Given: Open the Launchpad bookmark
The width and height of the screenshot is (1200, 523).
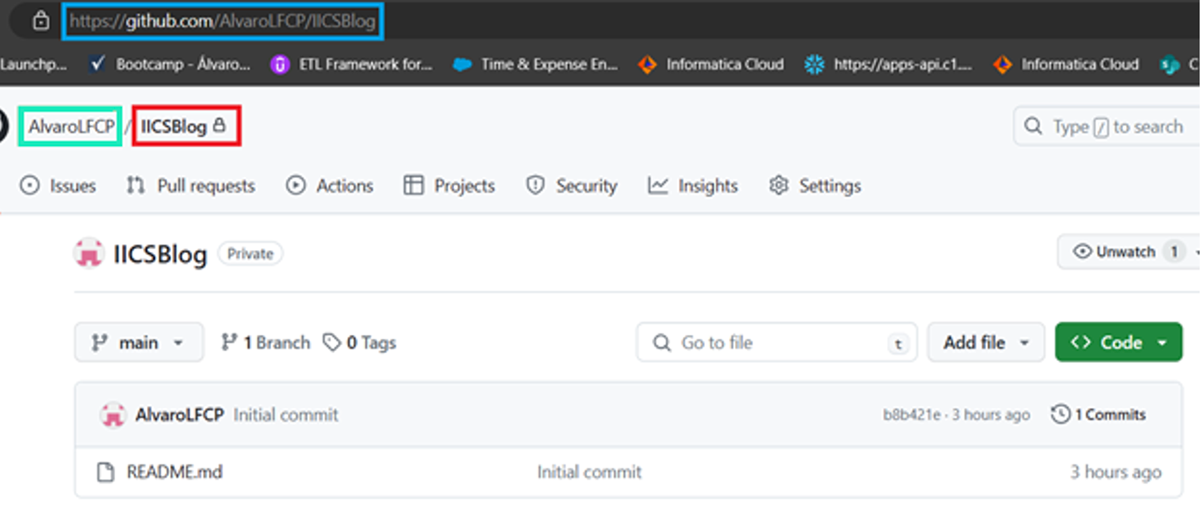Looking at the screenshot, I should pyautogui.click(x=33, y=64).
